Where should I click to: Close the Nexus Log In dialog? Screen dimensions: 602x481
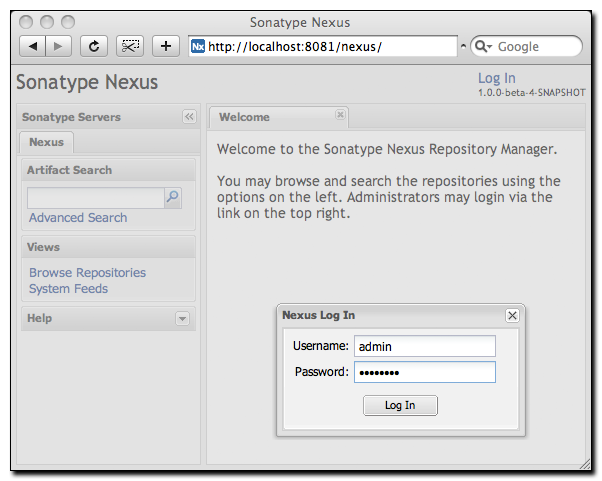pos(512,315)
